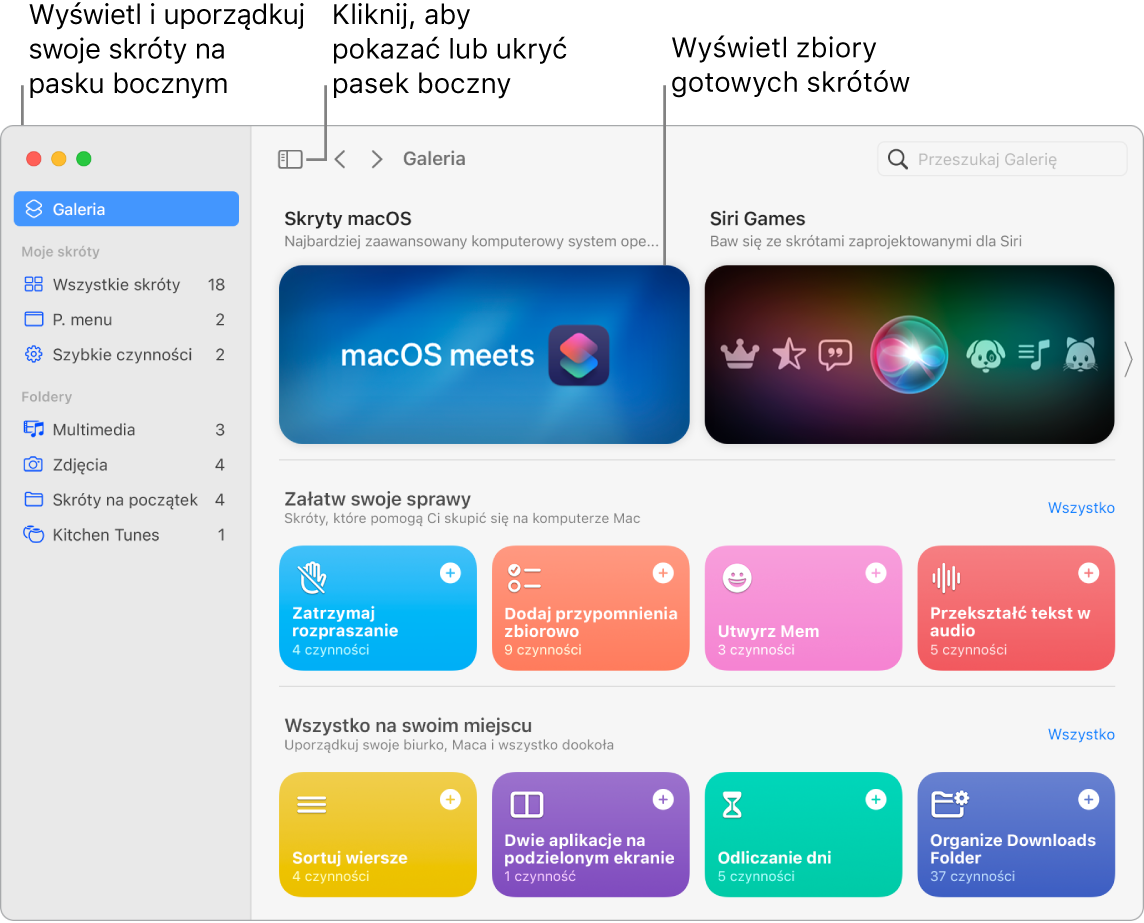Click the crown icon in Siri Games banner
Image resolution: width=1144 pixels, height=923 pixels.
740,355
